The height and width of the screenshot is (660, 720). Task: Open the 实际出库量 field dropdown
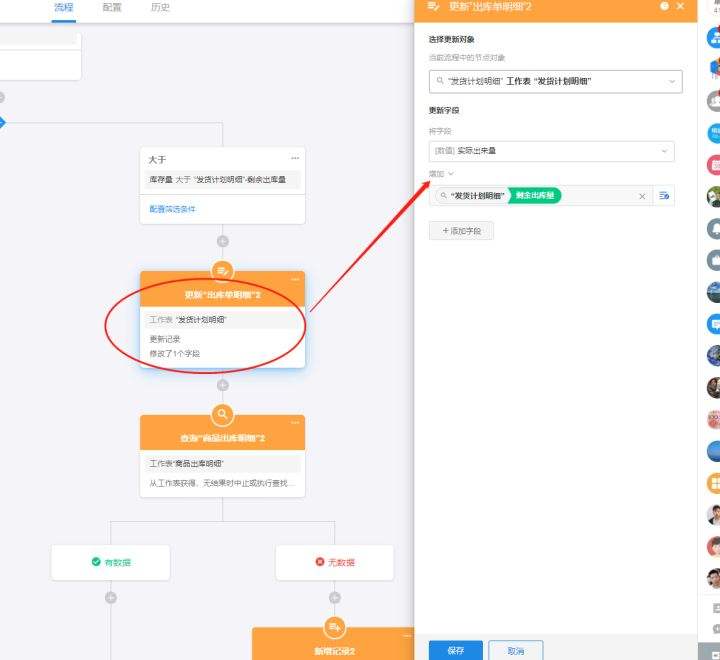(665, 151)
